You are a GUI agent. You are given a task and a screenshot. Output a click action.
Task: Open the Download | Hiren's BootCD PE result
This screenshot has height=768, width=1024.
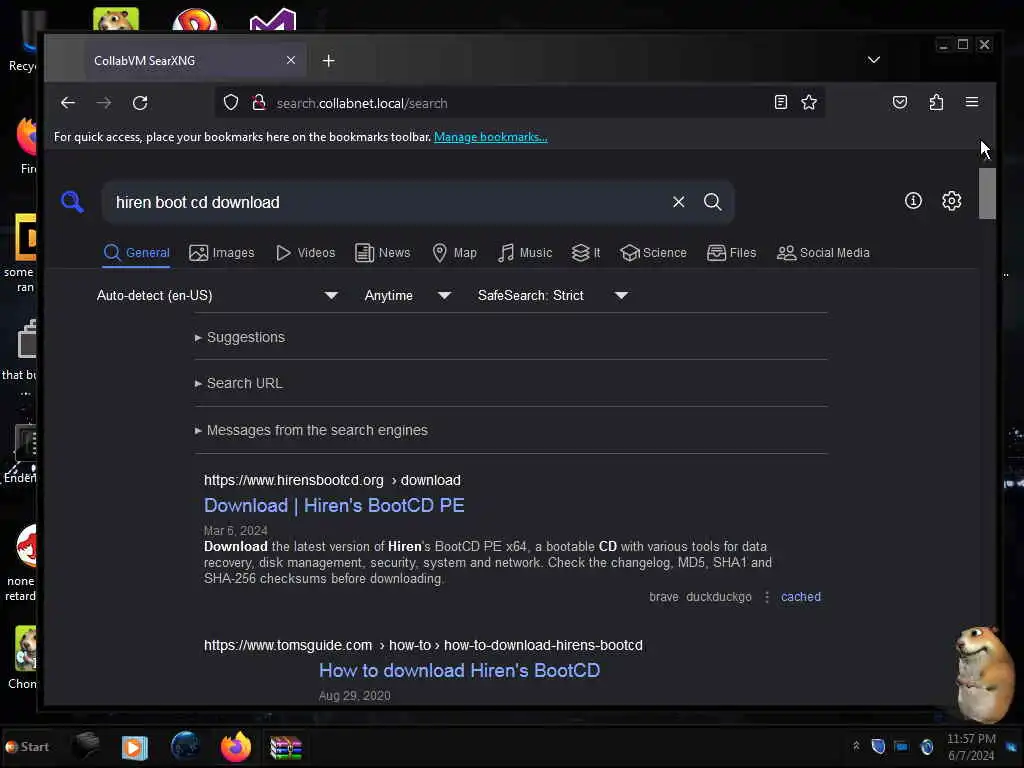tap(334, 505)
